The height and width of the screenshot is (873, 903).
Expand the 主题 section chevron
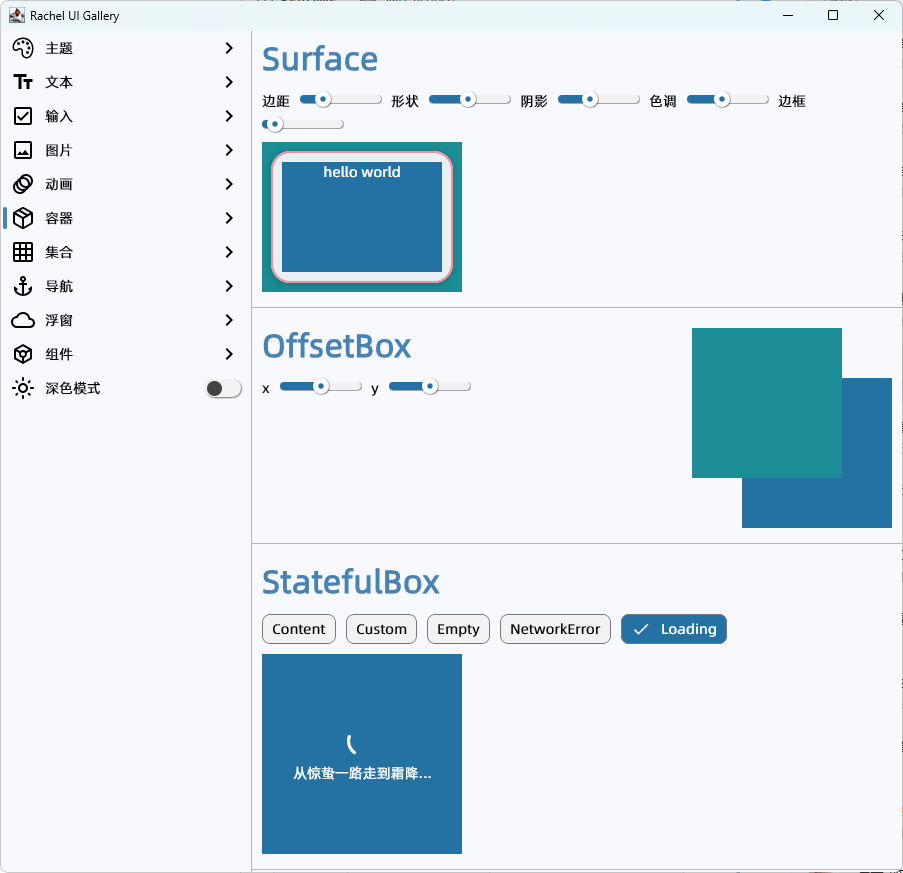pyautogui.click(x=229, y=48)
